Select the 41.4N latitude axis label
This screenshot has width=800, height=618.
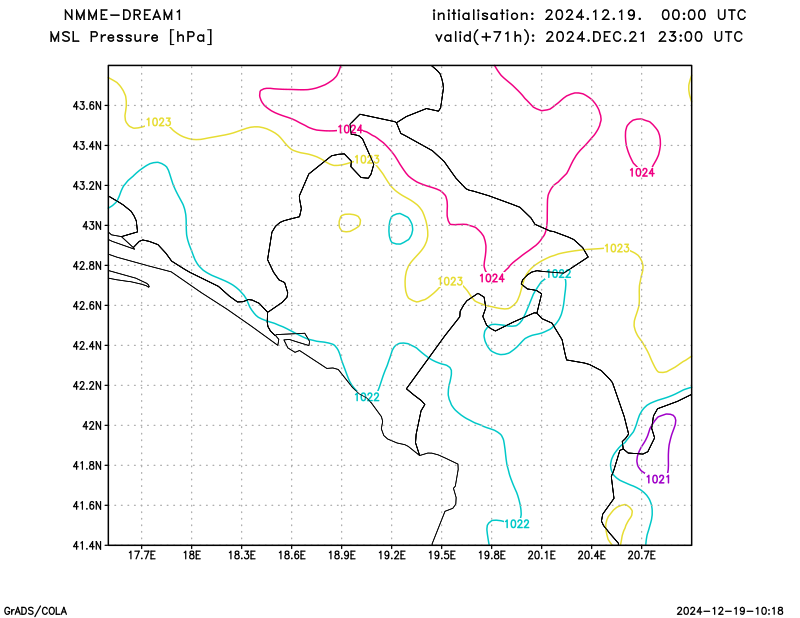87,545
